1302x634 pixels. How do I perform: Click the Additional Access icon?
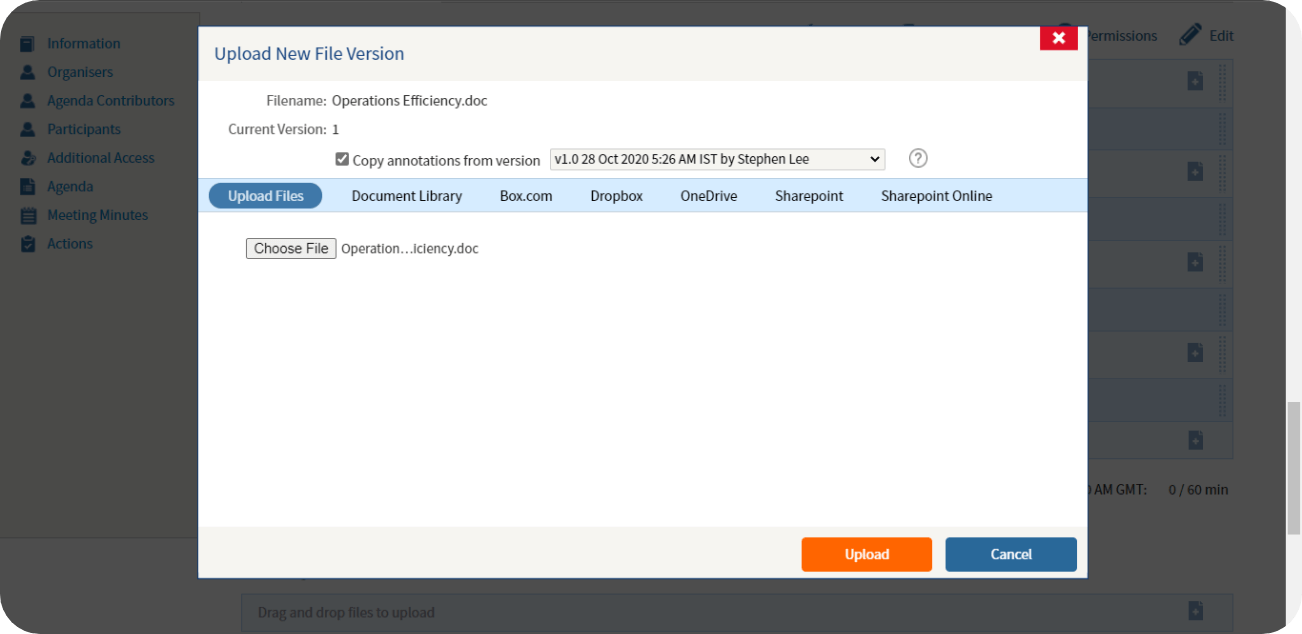pos(28,158)
